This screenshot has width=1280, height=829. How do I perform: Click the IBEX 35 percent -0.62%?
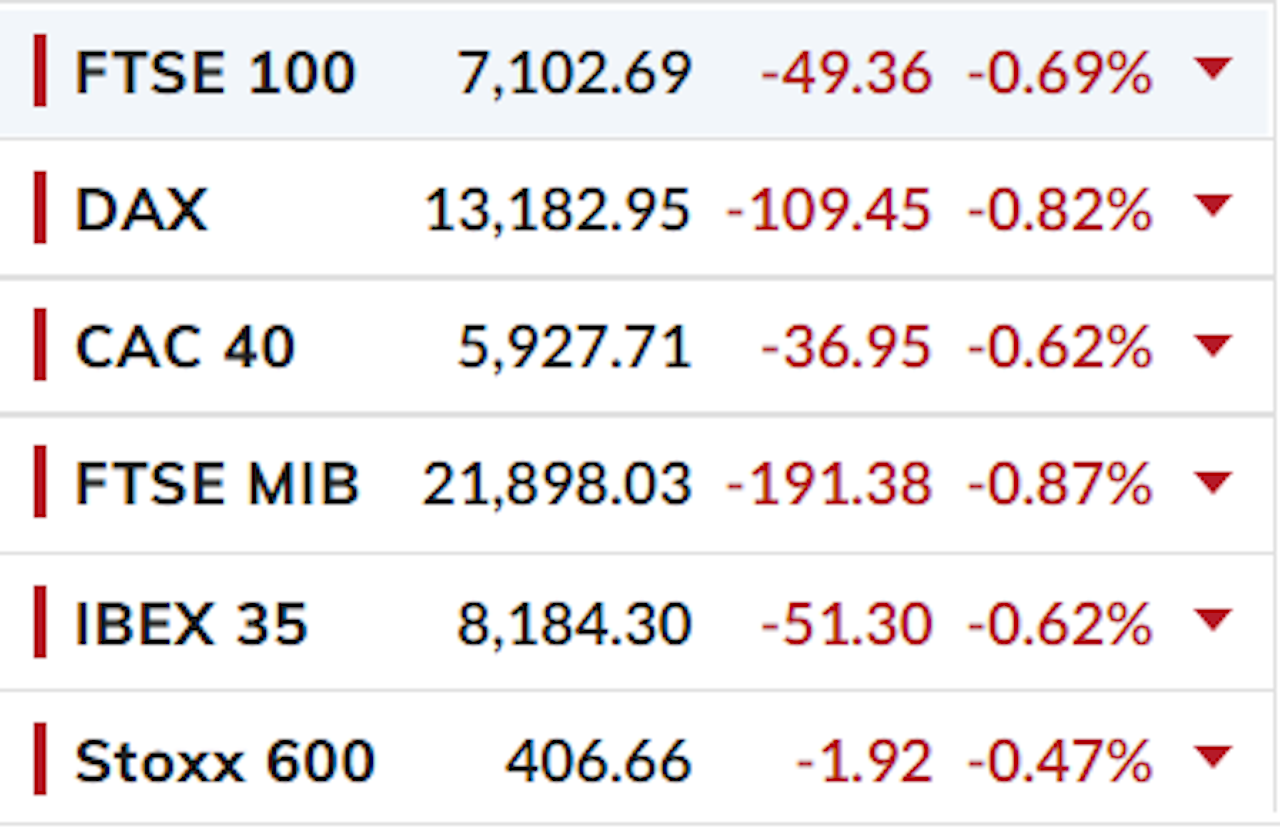tap(1060, 625)
